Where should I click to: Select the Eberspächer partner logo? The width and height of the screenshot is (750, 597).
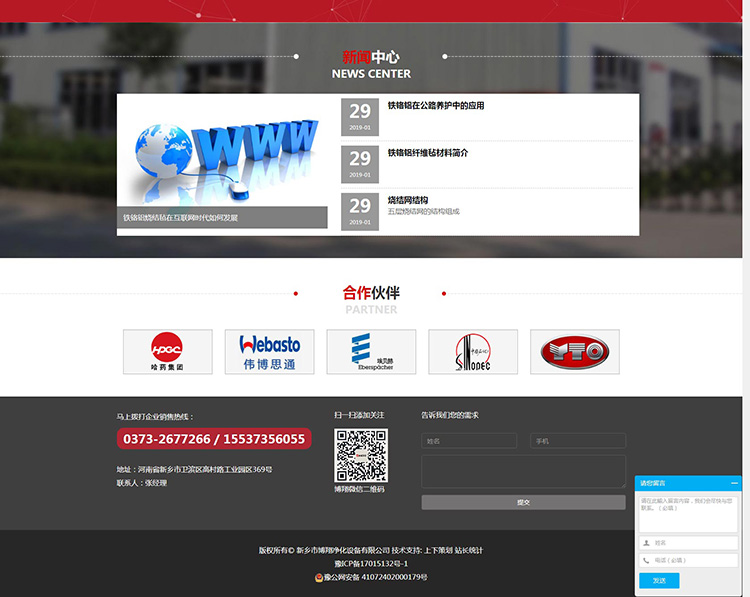point(371,352)
